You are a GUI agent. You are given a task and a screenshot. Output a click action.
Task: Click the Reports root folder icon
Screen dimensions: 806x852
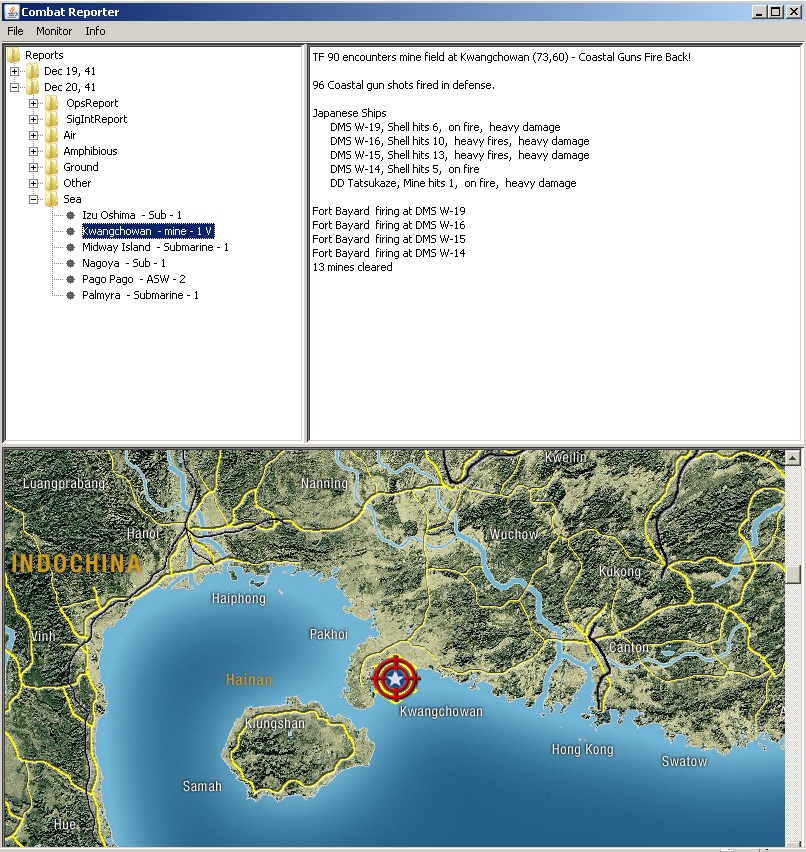point(14,55)
